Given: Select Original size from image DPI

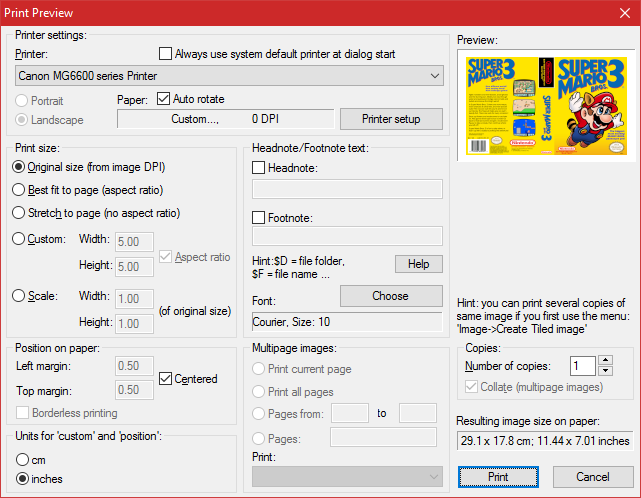Looking at the screenshot, I should pos(18,165).
